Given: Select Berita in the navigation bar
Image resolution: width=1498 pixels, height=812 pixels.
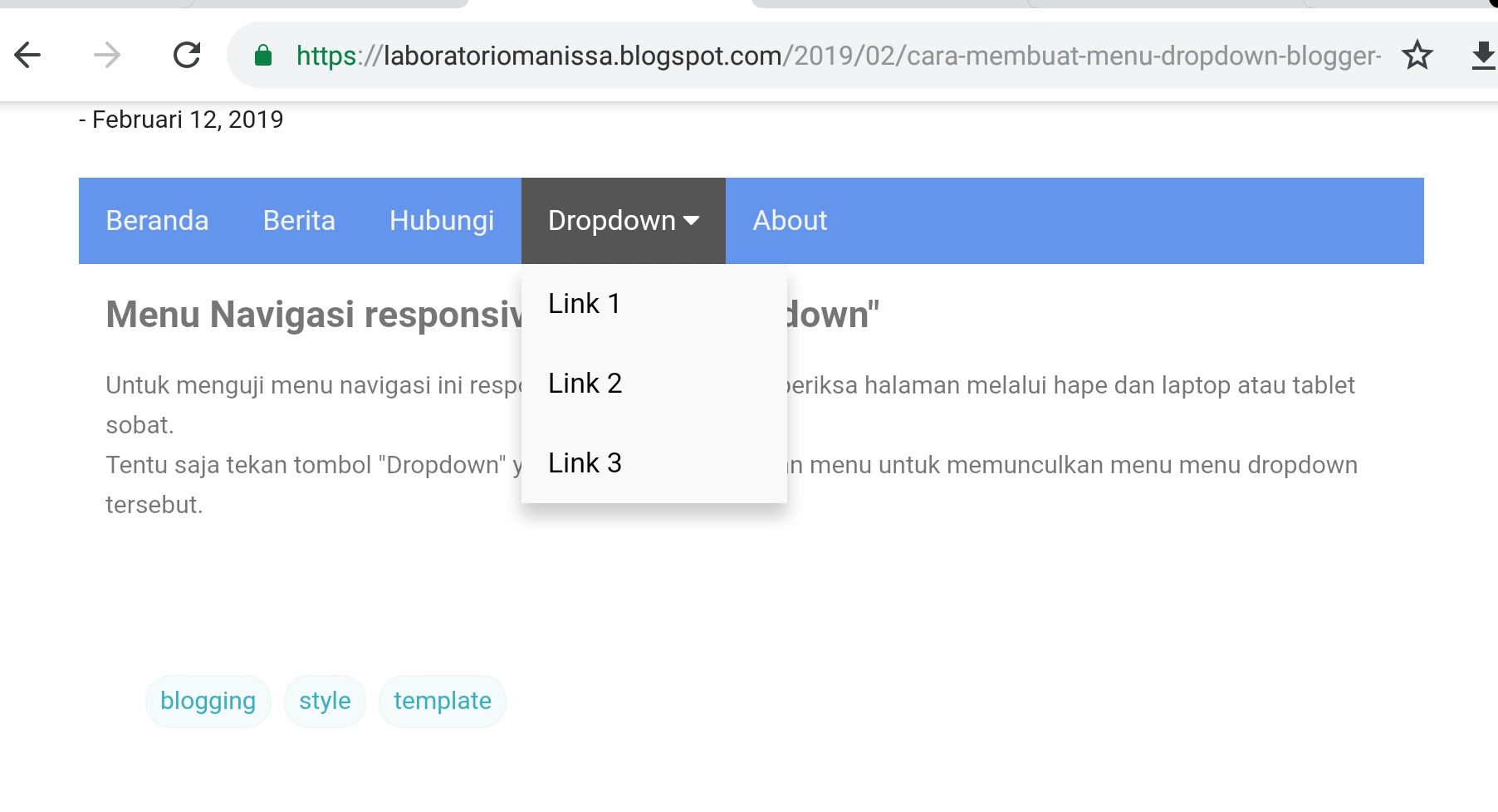Looking at the screenshot, I should click(299, 221).
